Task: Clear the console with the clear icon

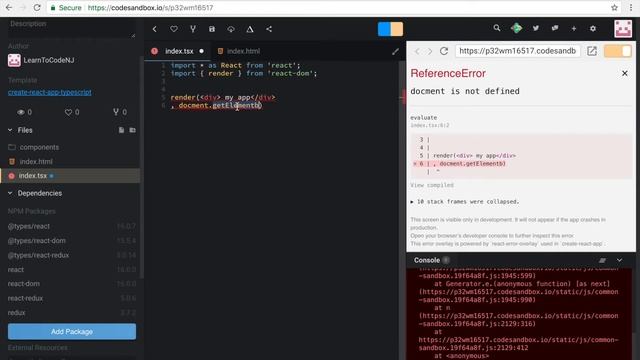Action: click(602, 260)
